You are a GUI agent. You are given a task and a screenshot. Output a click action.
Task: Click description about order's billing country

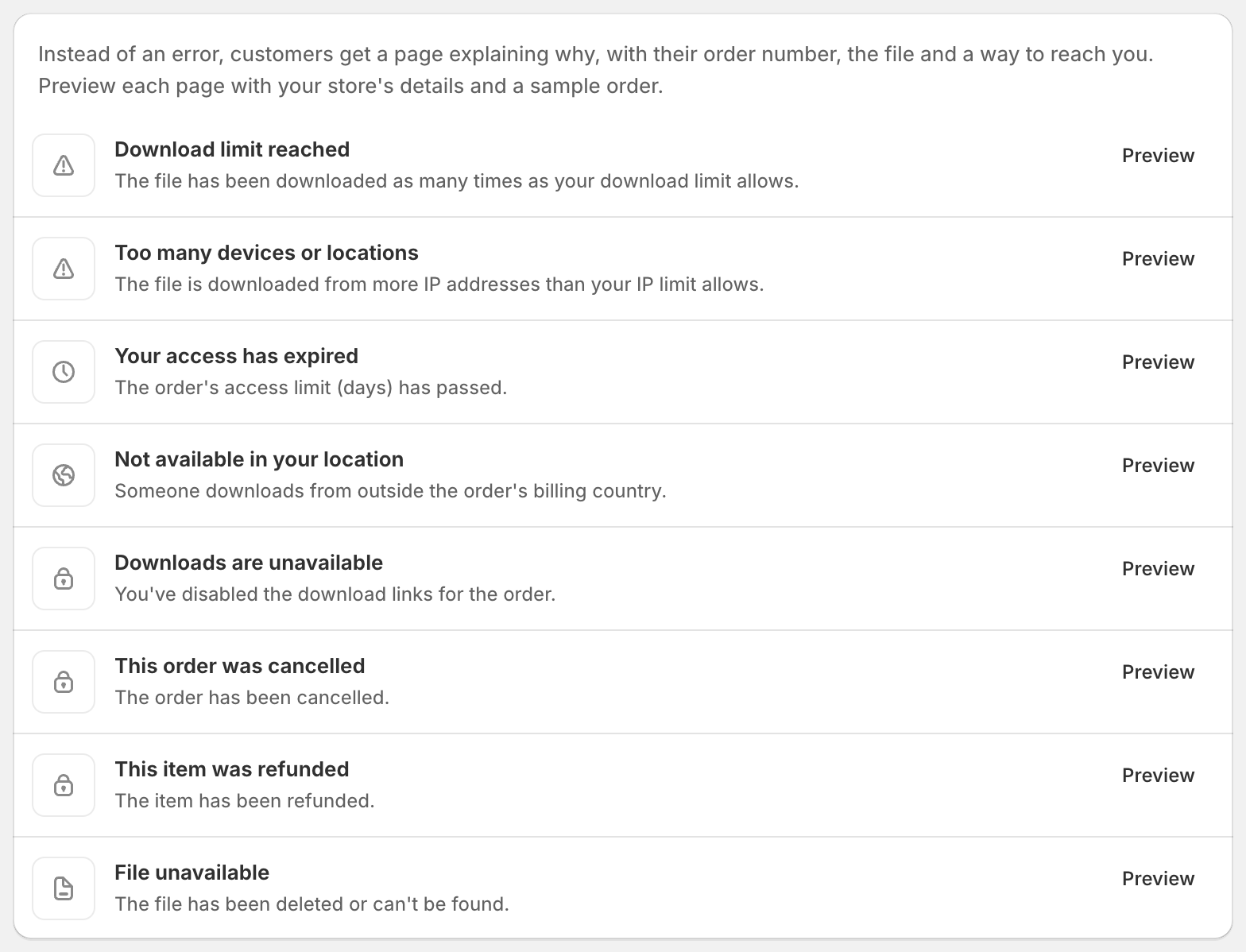(390, 491)
